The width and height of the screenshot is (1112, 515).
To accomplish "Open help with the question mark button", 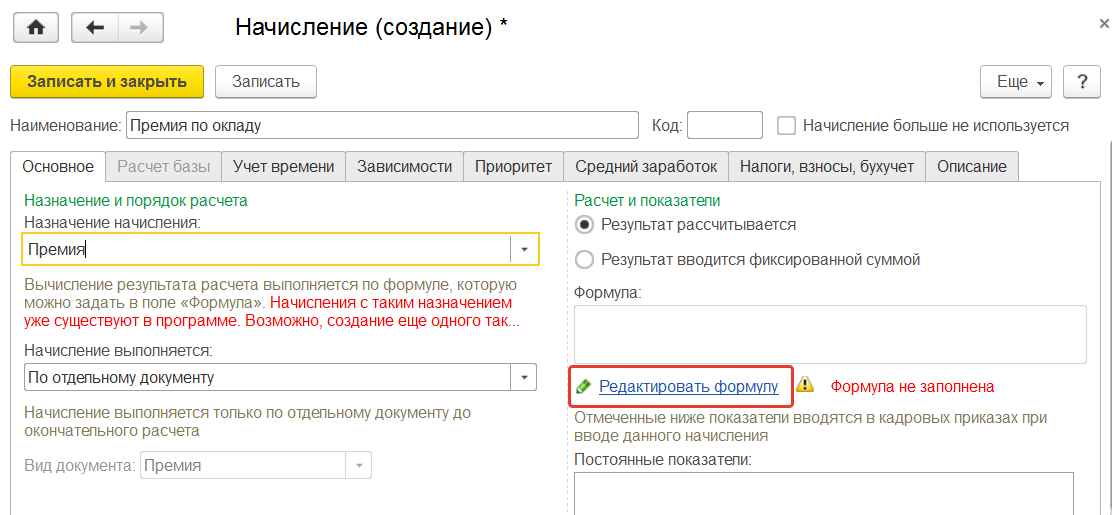I will pyautogui.click(x=1081, y=82).
